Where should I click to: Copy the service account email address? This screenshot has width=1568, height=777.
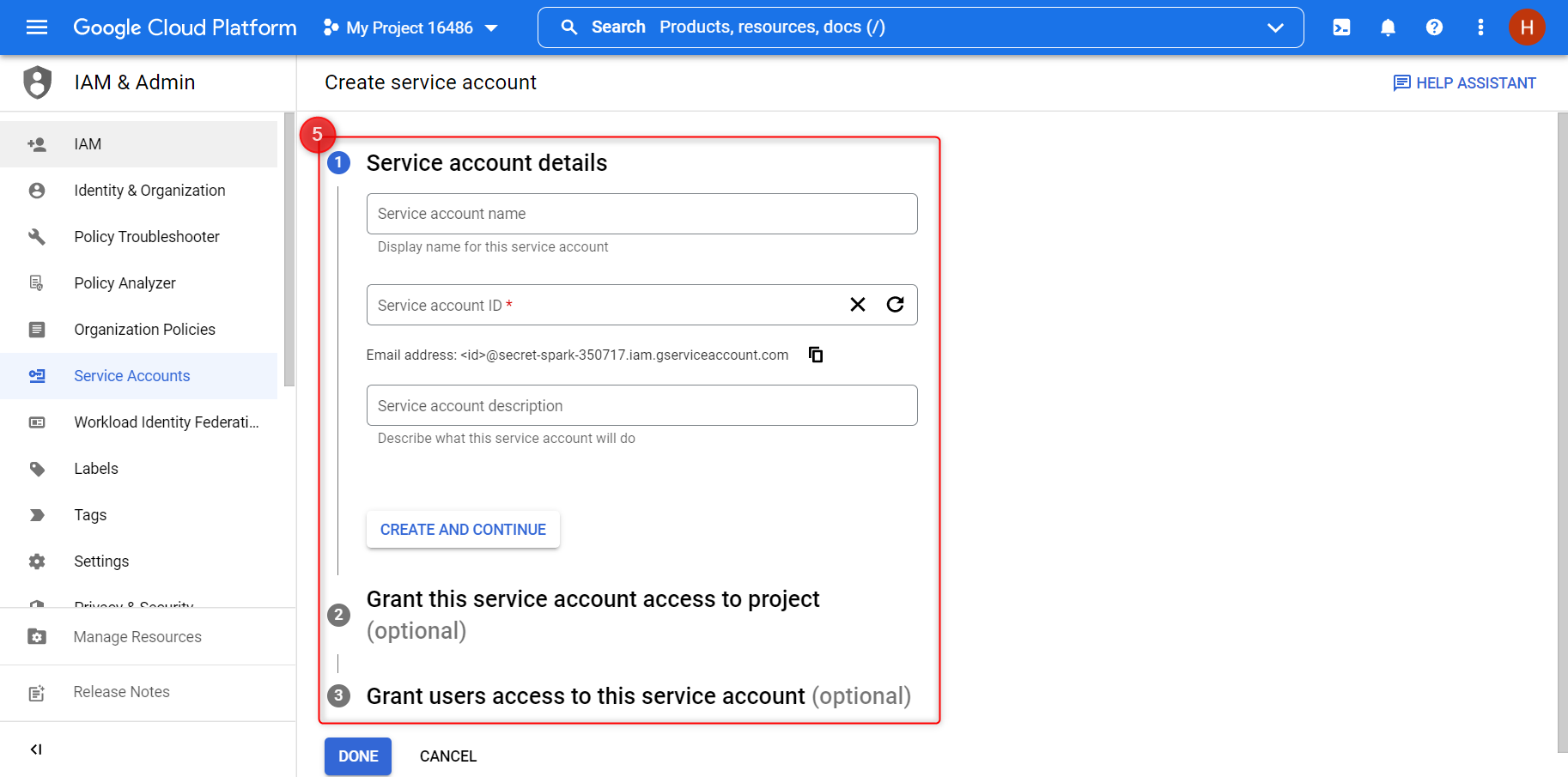[815, 354]
